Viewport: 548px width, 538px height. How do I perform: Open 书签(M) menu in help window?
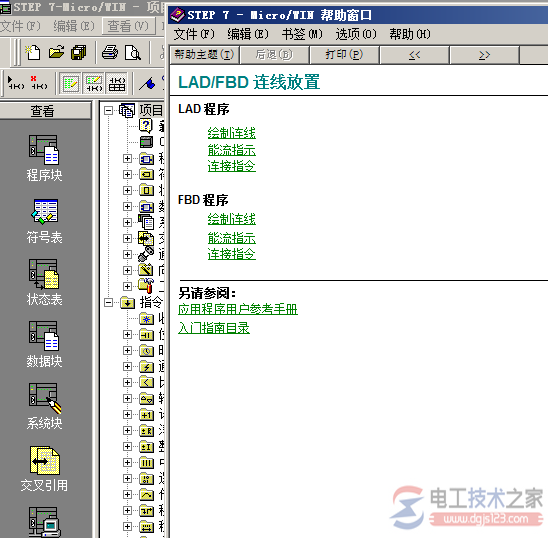[x=302, y=34]
